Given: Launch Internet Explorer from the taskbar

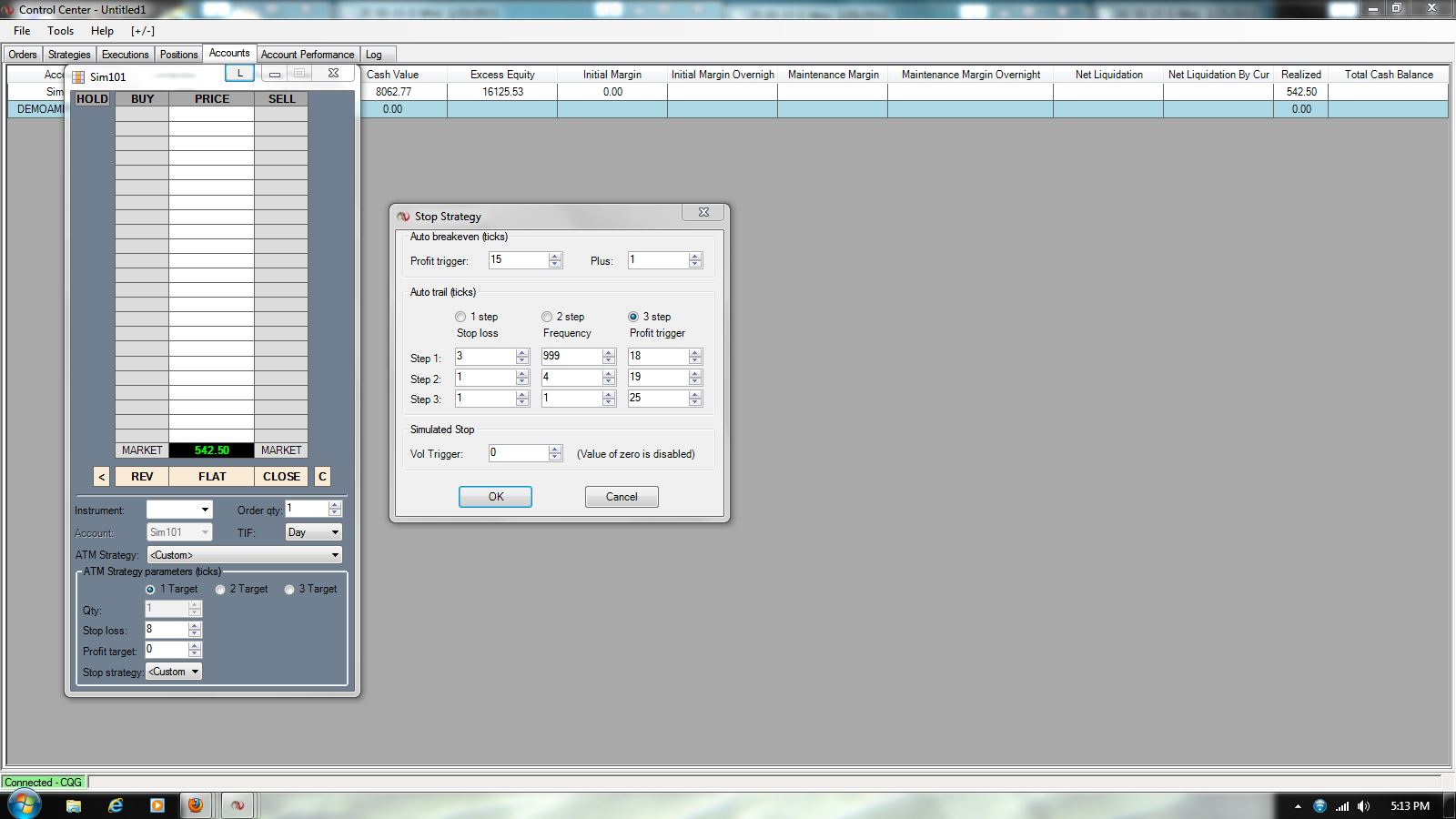Looking at the screenshot, I should pyautogui.click(x=116, y=805).
